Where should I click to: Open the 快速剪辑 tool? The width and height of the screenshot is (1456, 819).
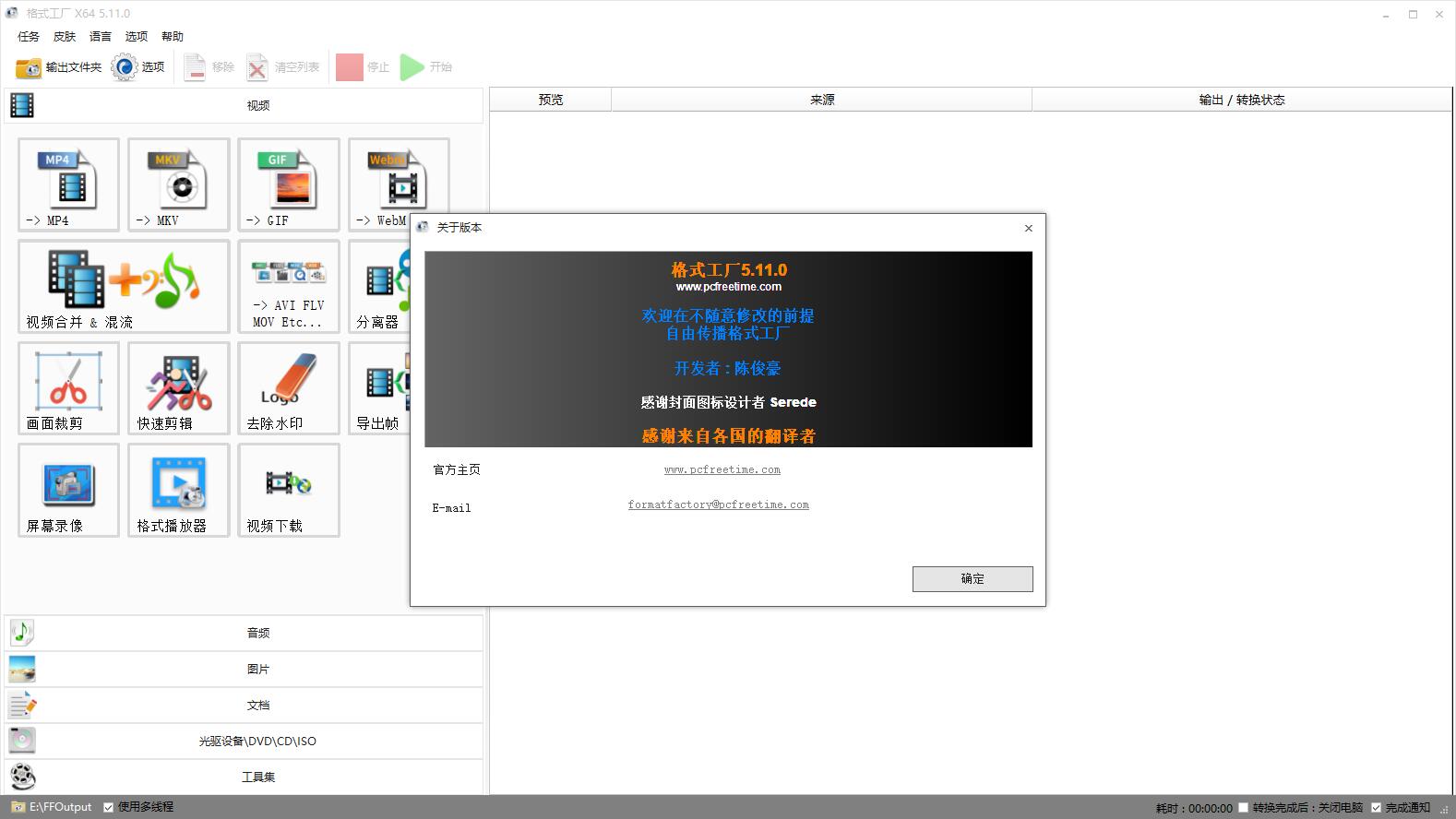[179, 387]
